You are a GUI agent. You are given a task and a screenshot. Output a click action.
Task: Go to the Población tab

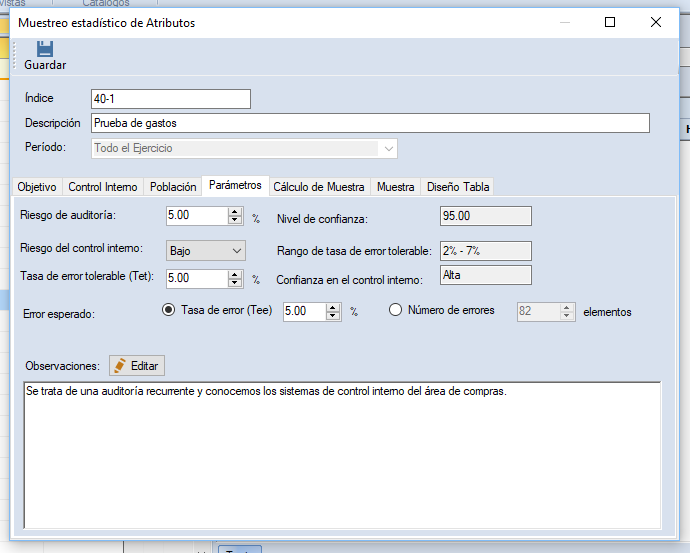173,187
